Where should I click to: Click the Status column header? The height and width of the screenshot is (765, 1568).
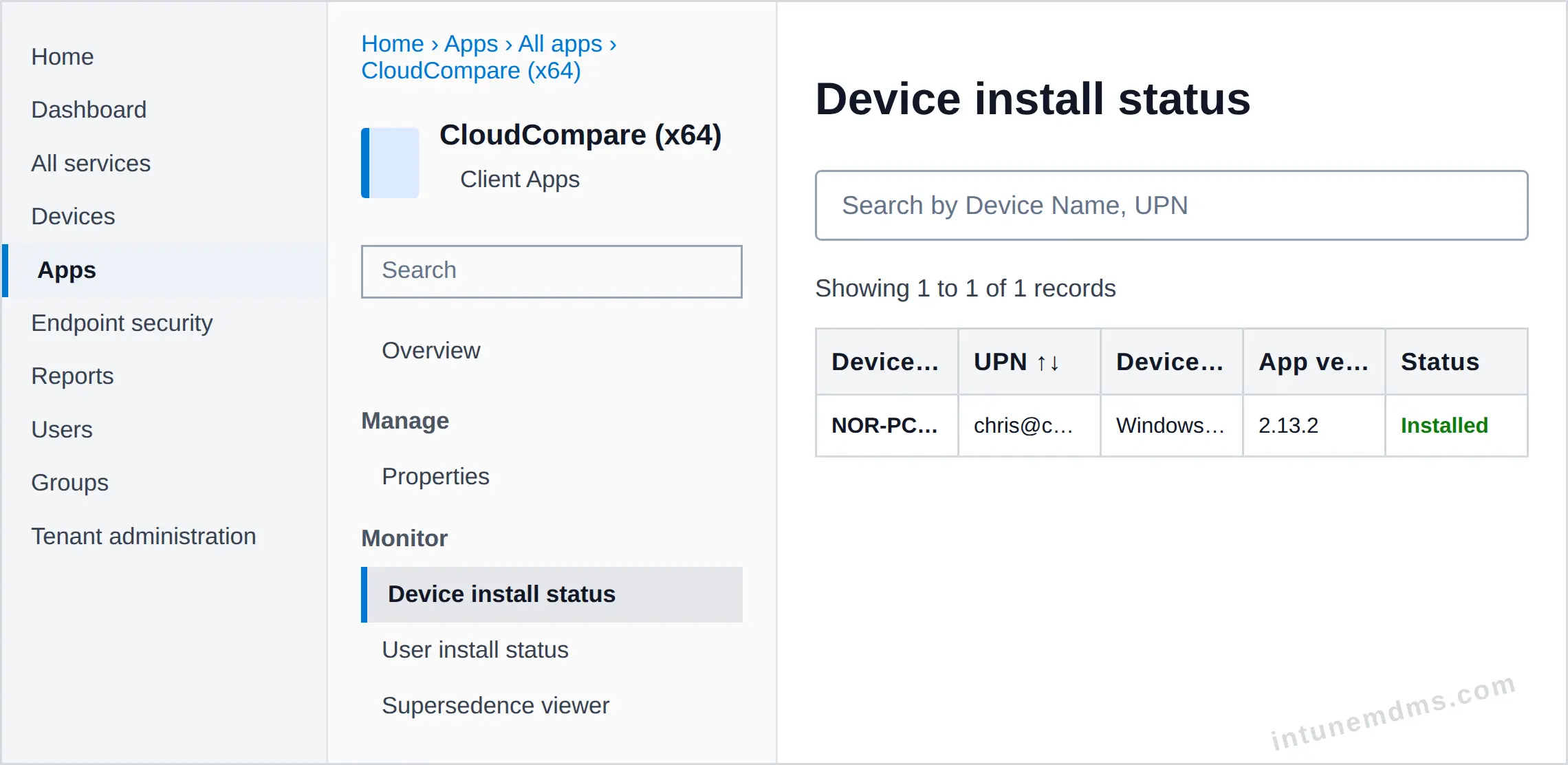[1456, 361]
